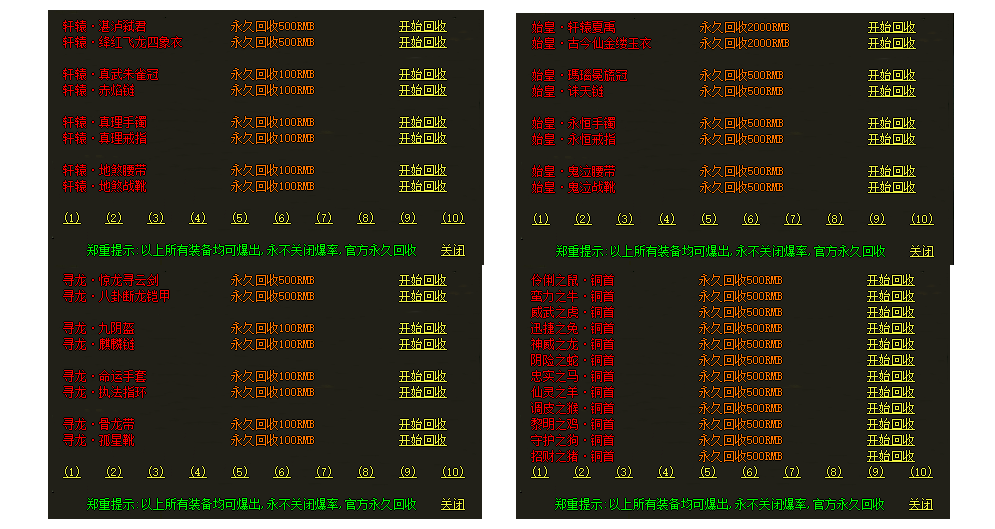Start recycling 神威之龙·铜首
The width and height of the screenshot is (995, 529).
[x=891, y=344]
